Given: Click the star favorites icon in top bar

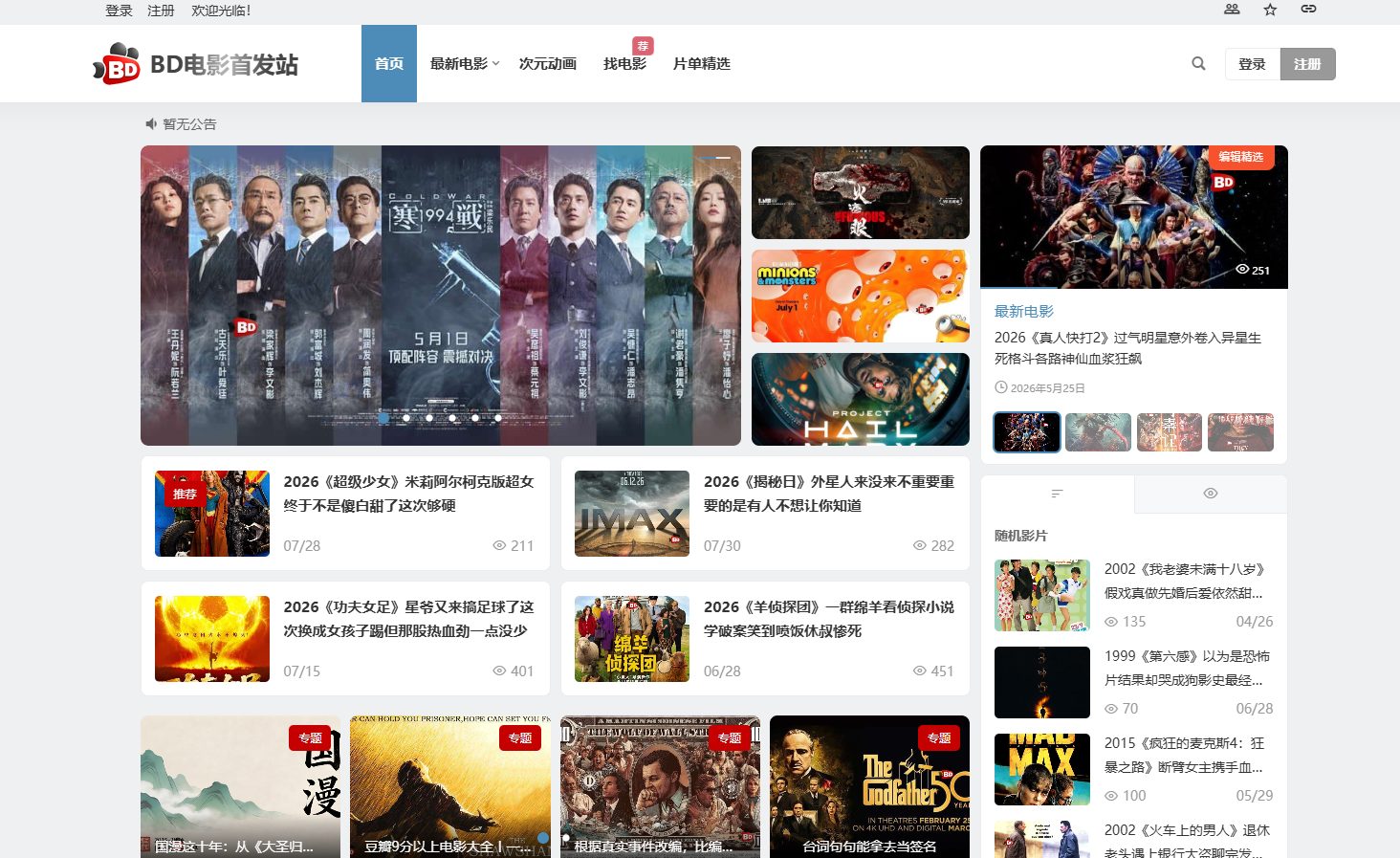Looking at the screenshot, I should 1270,10.
